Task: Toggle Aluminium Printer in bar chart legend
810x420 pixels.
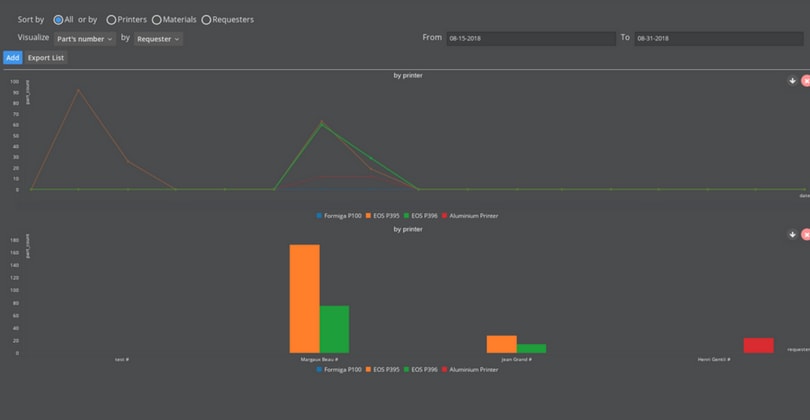Action: tap(470, 369)
